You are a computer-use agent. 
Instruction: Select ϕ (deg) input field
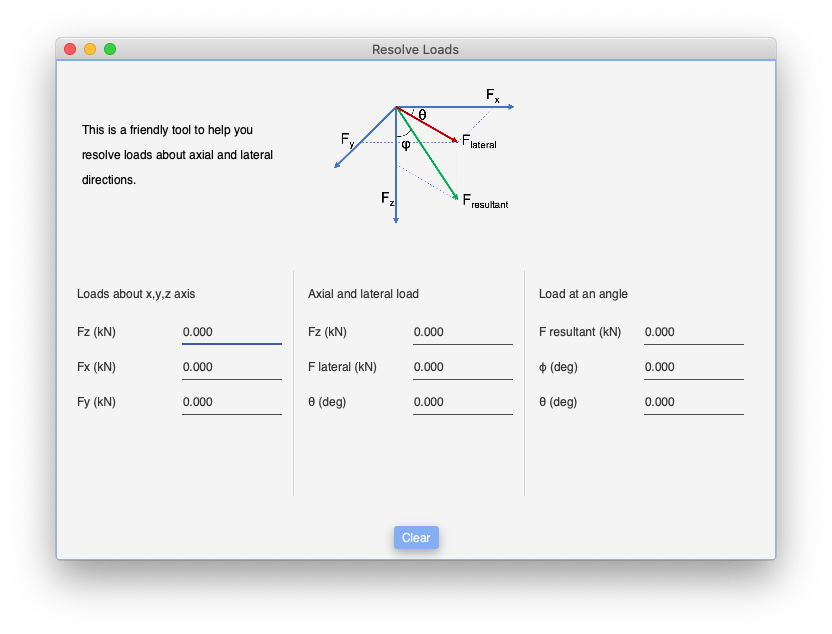point(694,368)
